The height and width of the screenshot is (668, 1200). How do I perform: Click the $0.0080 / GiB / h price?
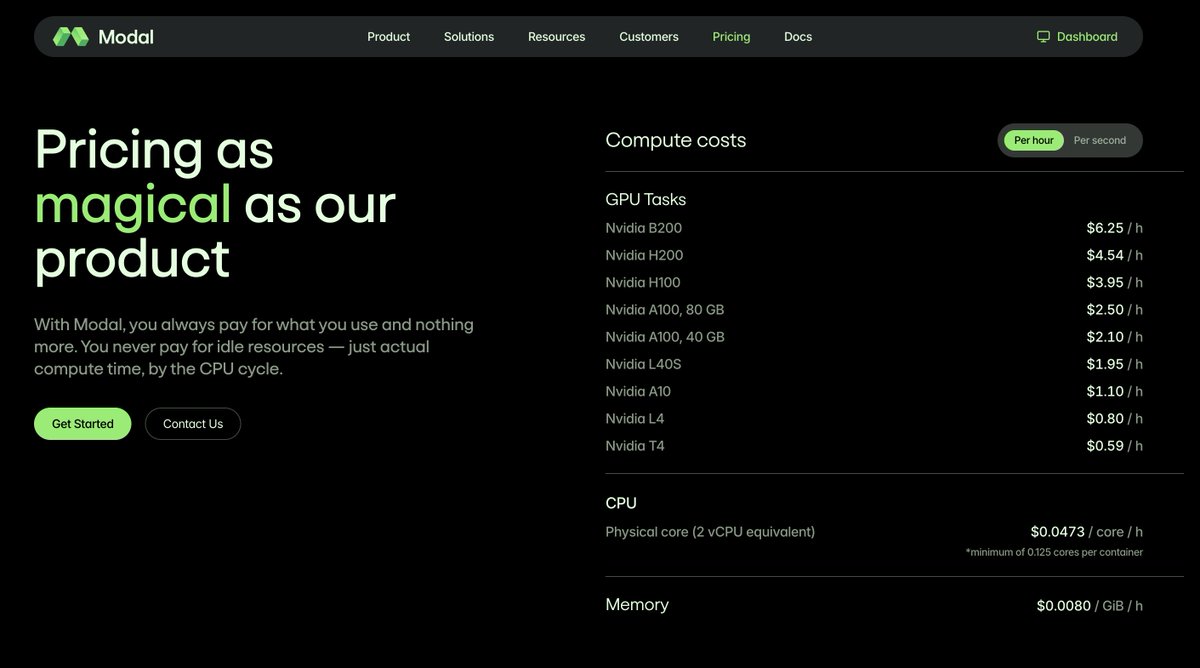(x=1090, y=606)
